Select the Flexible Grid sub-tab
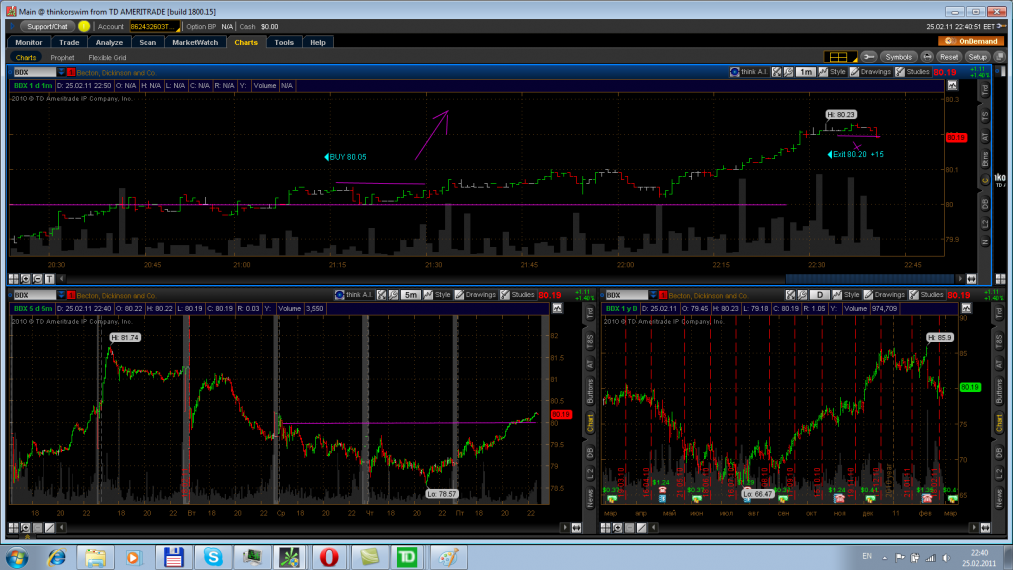Image resolution: width=1013 pixels, height=570 pixels. (107, 58)
